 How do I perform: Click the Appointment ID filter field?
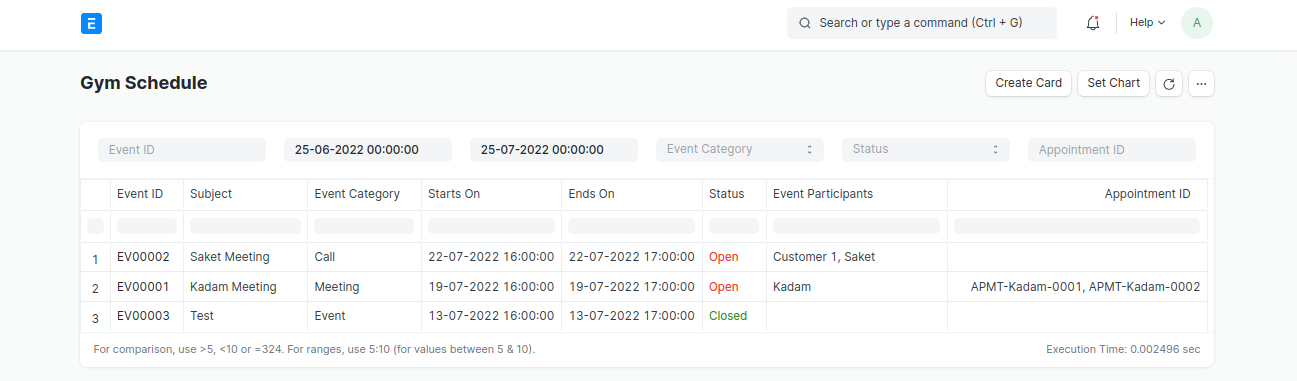point(1112,150)
